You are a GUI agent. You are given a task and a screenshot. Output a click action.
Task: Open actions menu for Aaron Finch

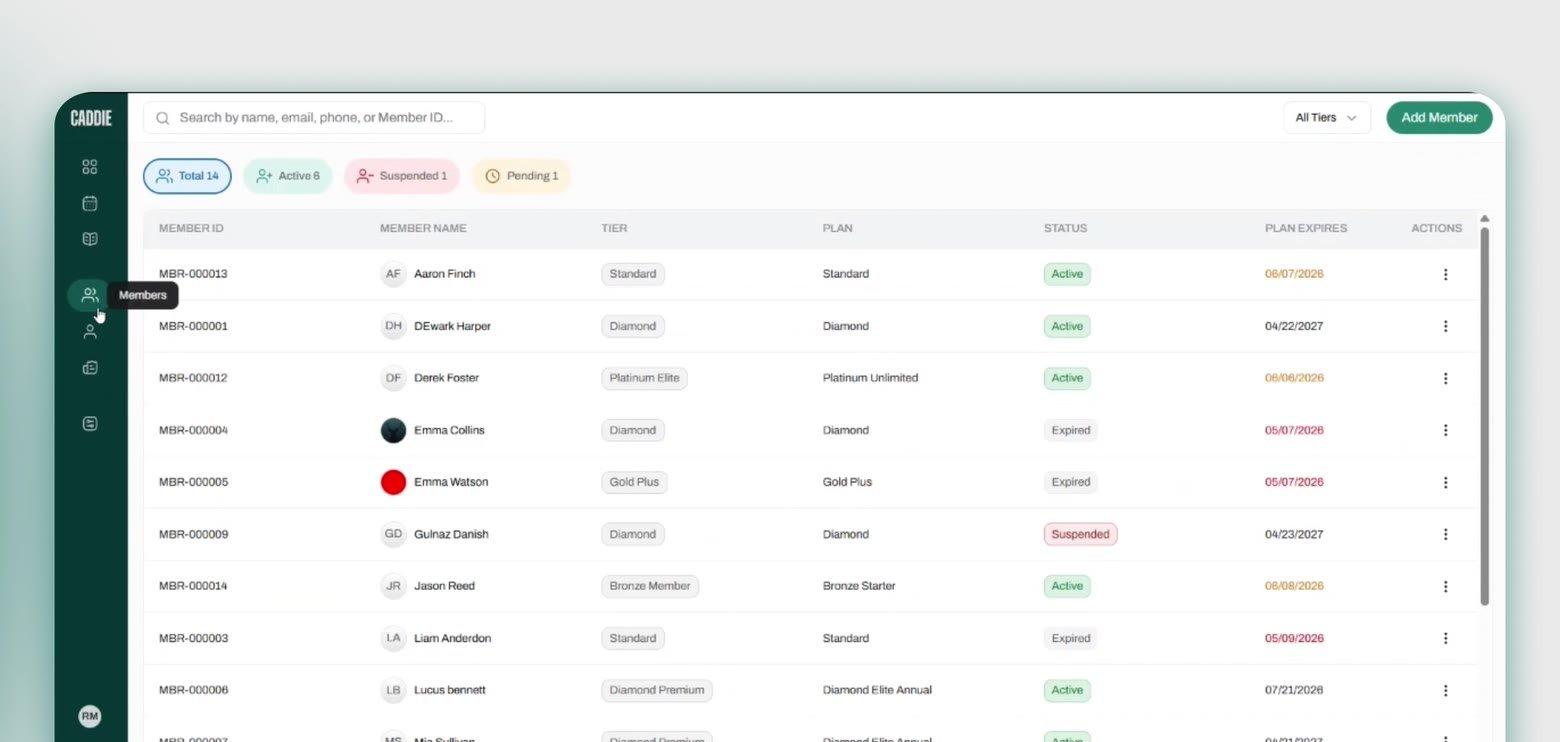click(1445, 274)
